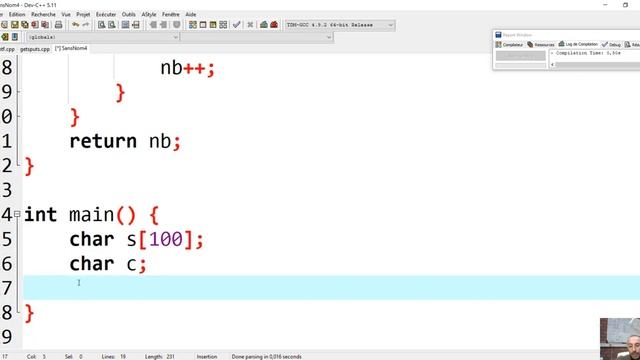Open Replace with the second magnifier icon
640x360 pixels.
(x=111, y=25)
